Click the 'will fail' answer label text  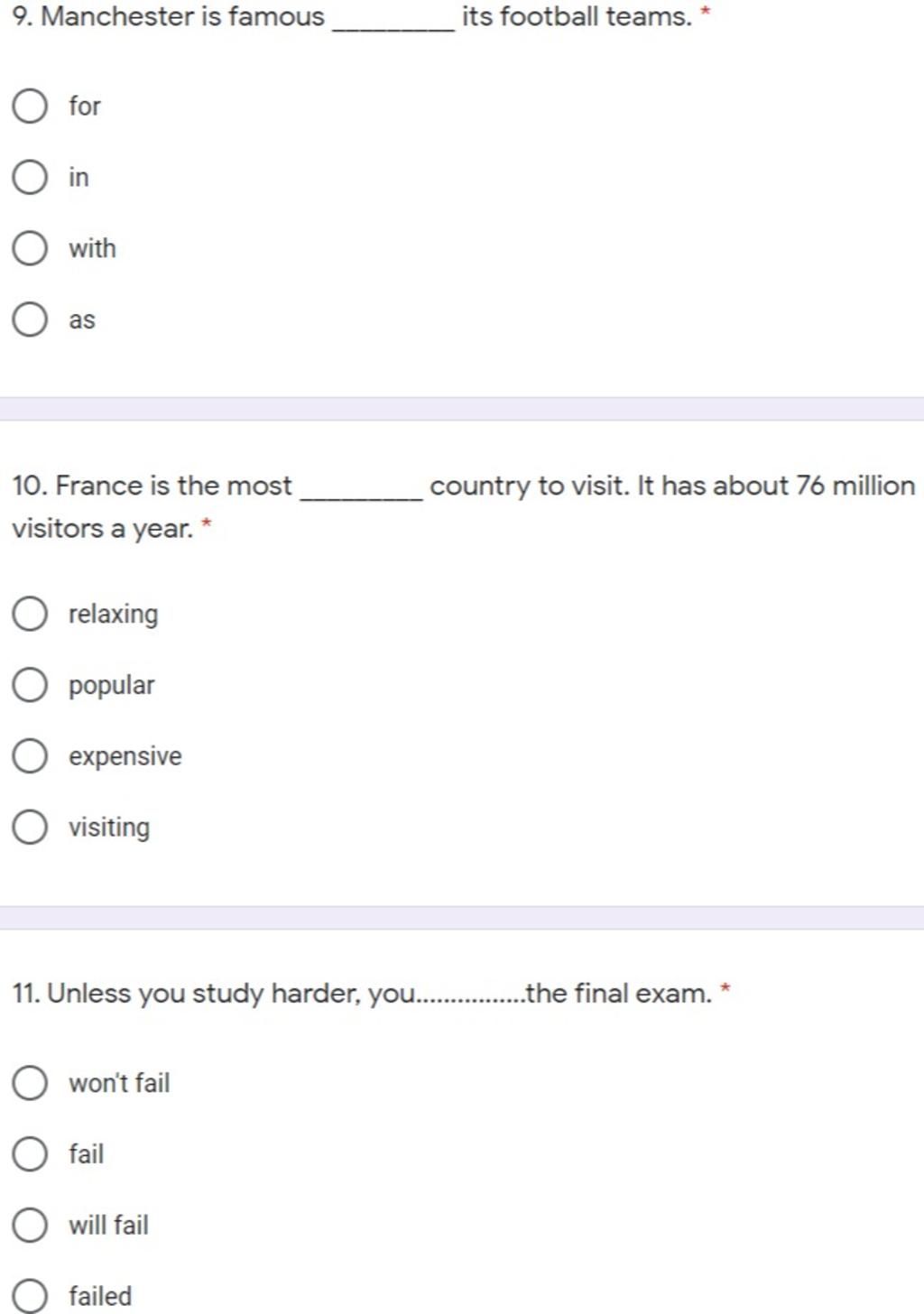(x=108, y=1226)
